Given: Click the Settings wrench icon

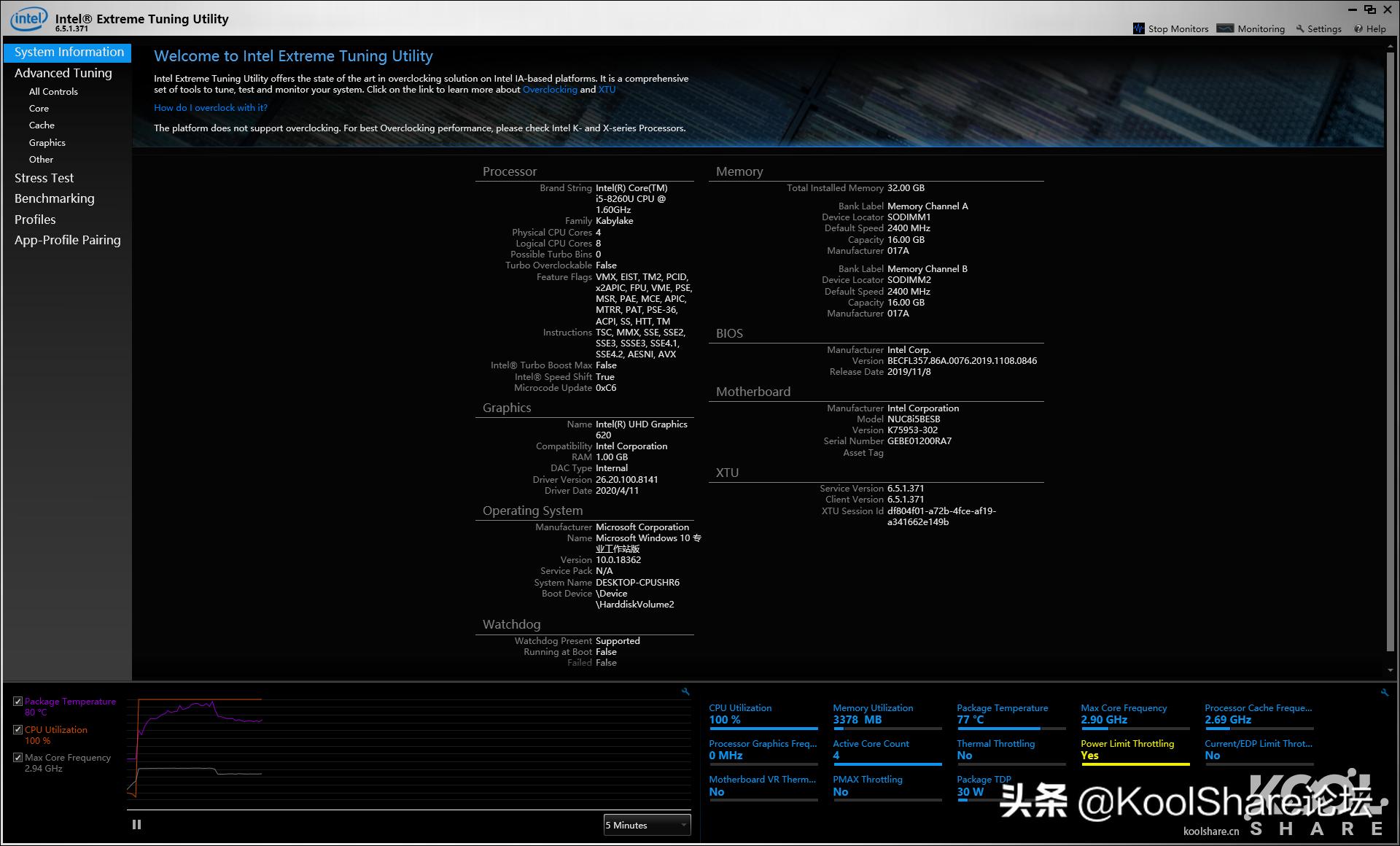Looking at the screenshot, I should [1301, 29].
